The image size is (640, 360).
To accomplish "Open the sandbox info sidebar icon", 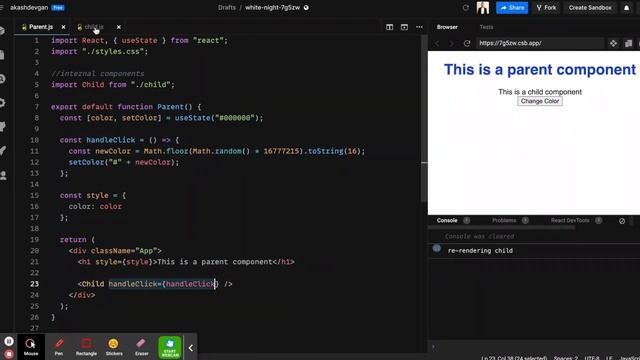I will 2,31.
